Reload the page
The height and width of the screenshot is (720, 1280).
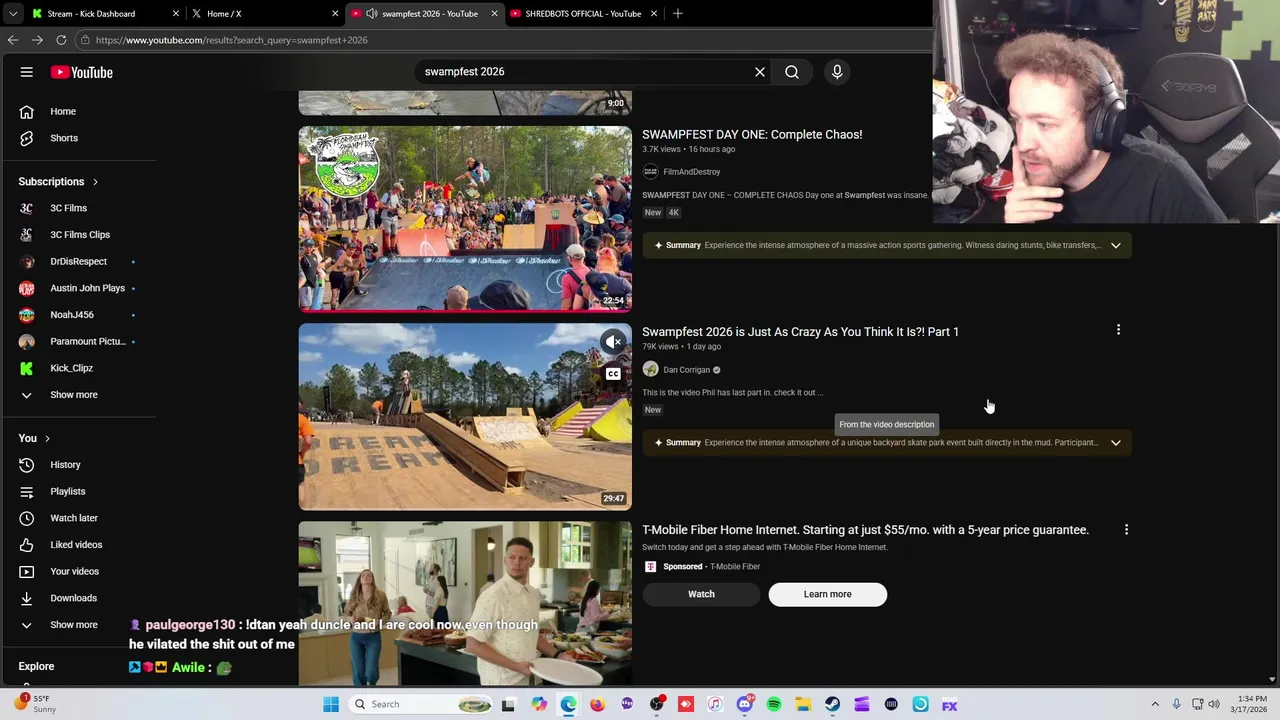point(61,40)
